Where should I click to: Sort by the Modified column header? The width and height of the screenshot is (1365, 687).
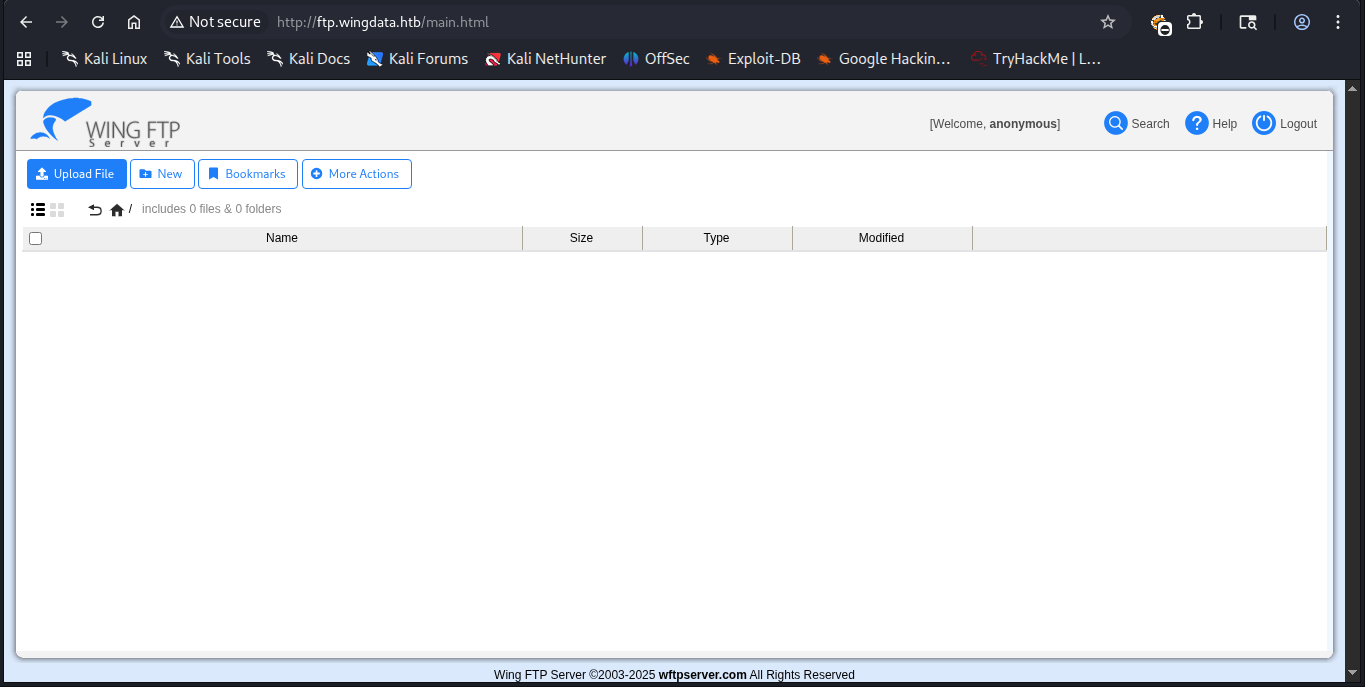pos(882,238)
